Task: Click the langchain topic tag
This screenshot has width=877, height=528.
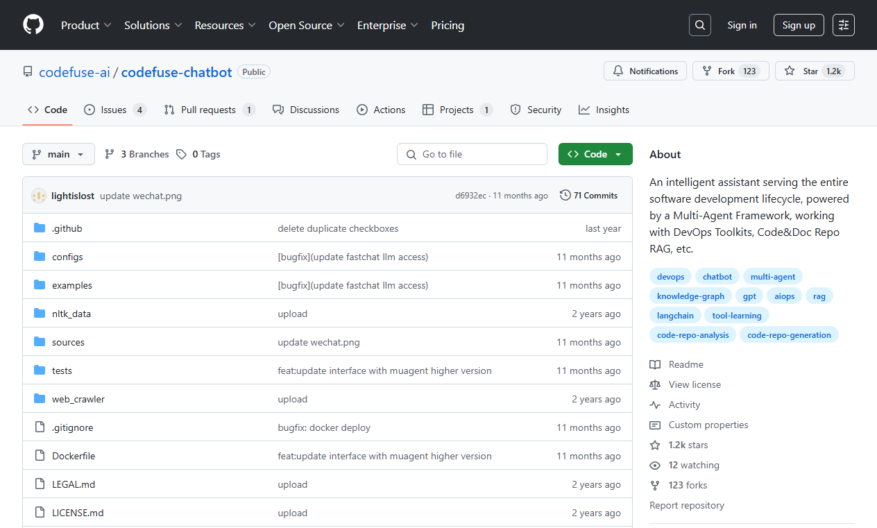Action: click(x=675, y=315)
